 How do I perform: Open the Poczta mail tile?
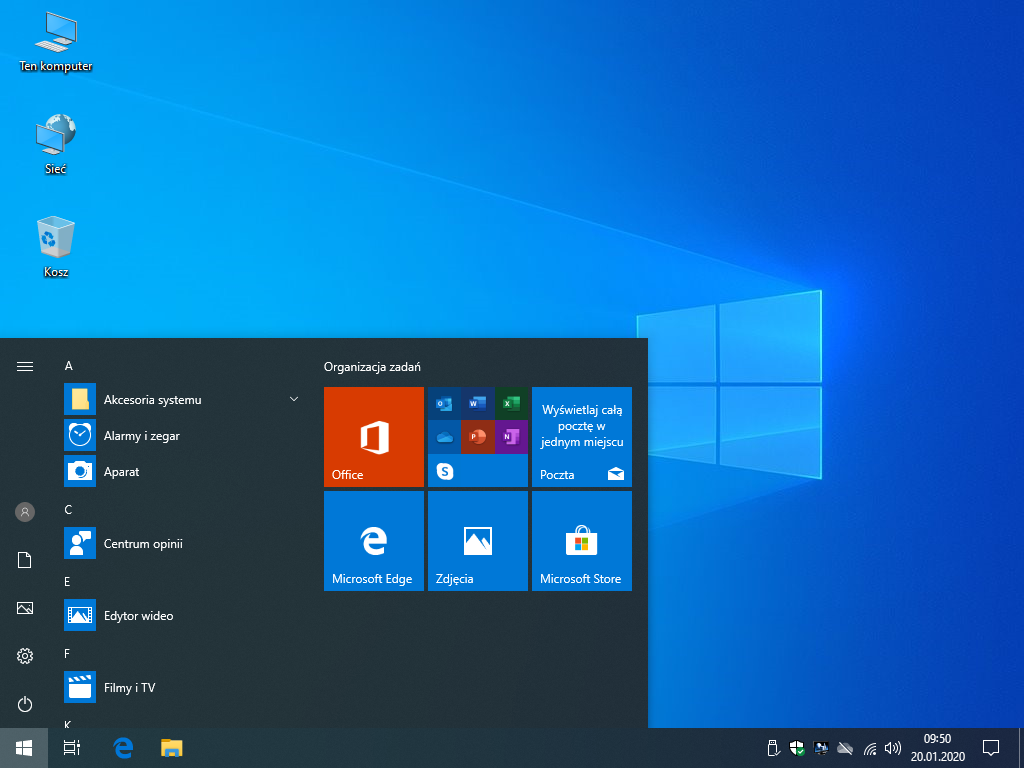point(582,437)
